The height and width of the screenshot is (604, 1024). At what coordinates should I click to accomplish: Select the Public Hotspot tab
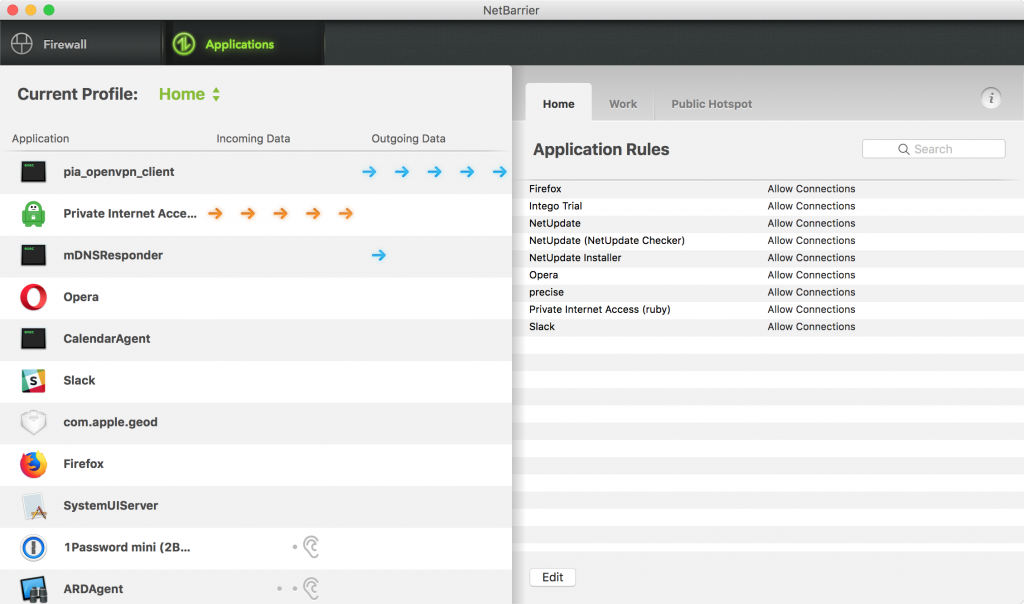(x=711, y=104)
